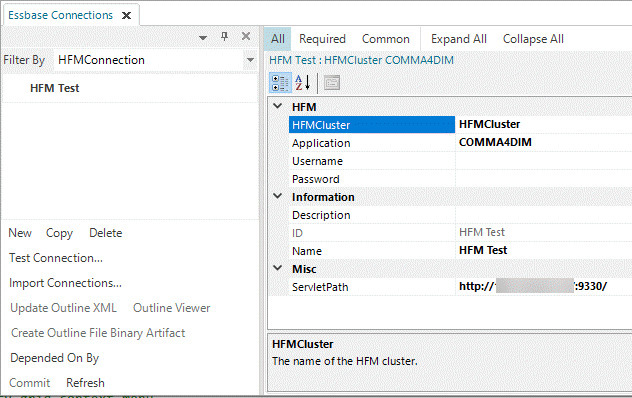Click the Filter By HFMConnection combo box
Screen dimensions: 632x398
click(x=155, y=60)
